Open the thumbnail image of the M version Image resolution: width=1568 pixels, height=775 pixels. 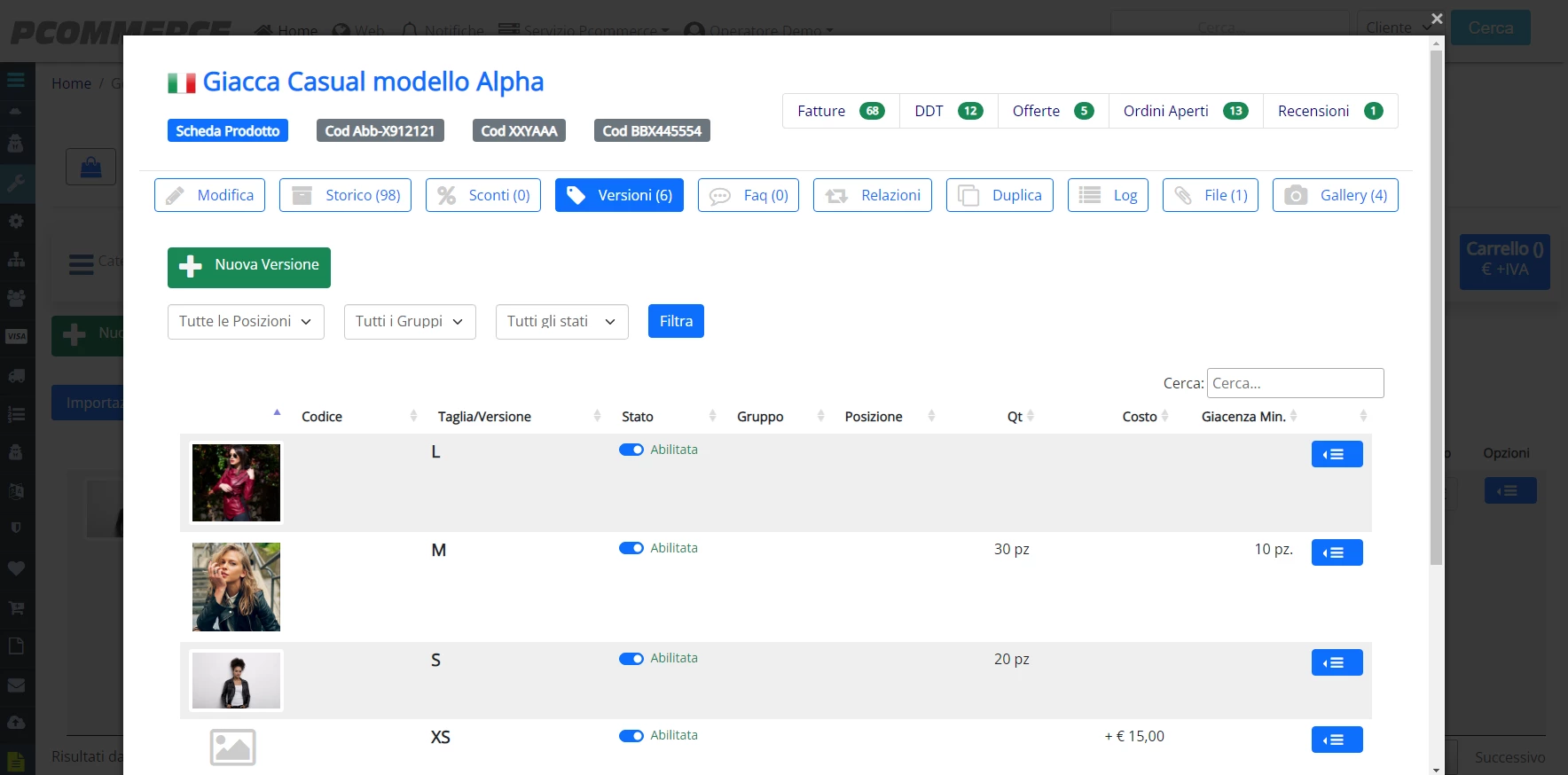[x=236, y=586]
